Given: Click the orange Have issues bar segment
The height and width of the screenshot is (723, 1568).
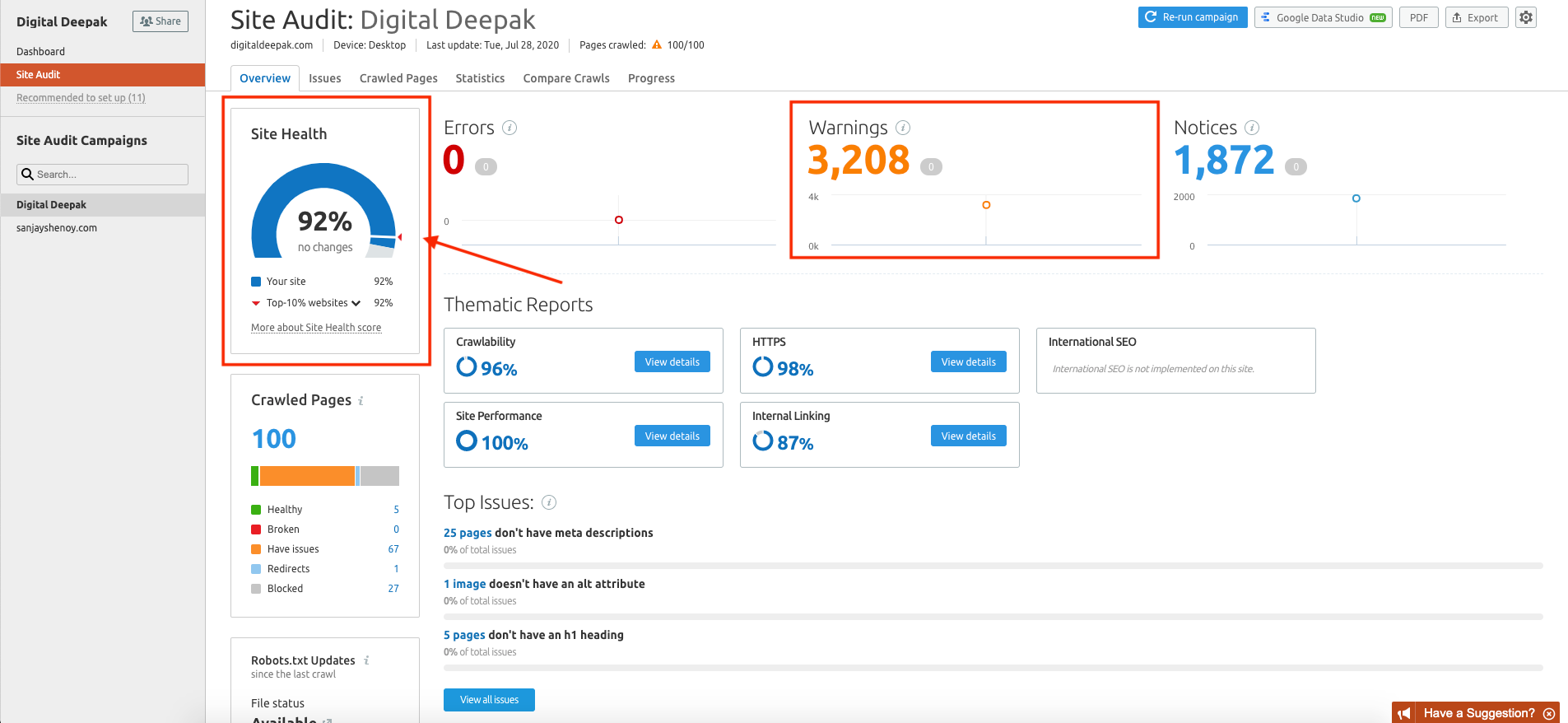Looking at the screenshot, I should click(x=307, y=476).
